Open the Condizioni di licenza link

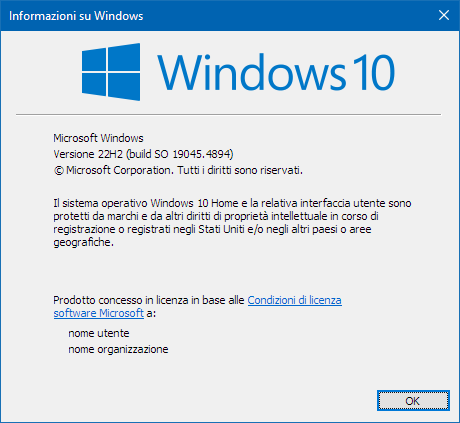pyautogui.click(x=294, y=300)
